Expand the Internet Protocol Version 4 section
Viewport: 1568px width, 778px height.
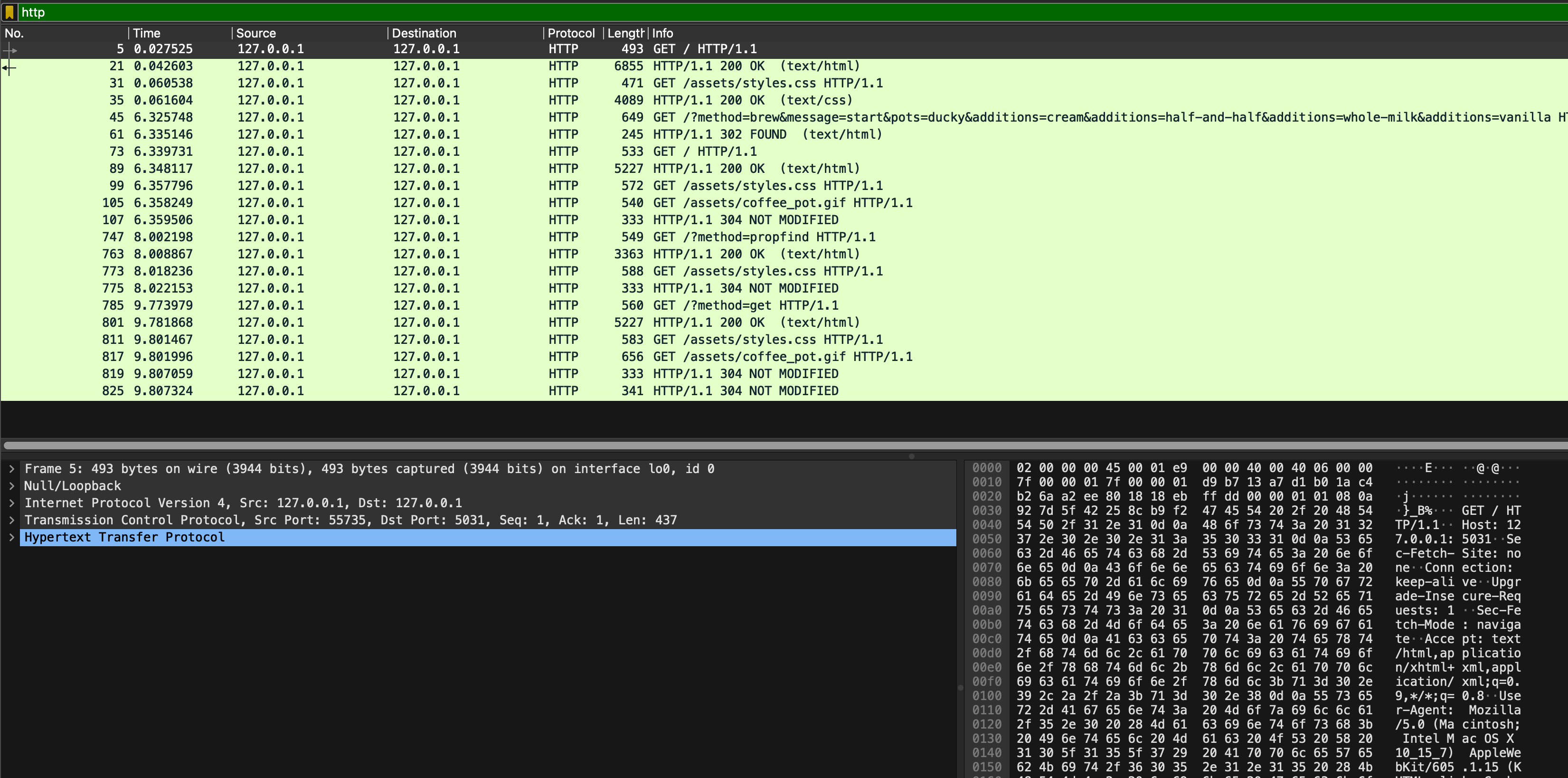coord(11,503)
